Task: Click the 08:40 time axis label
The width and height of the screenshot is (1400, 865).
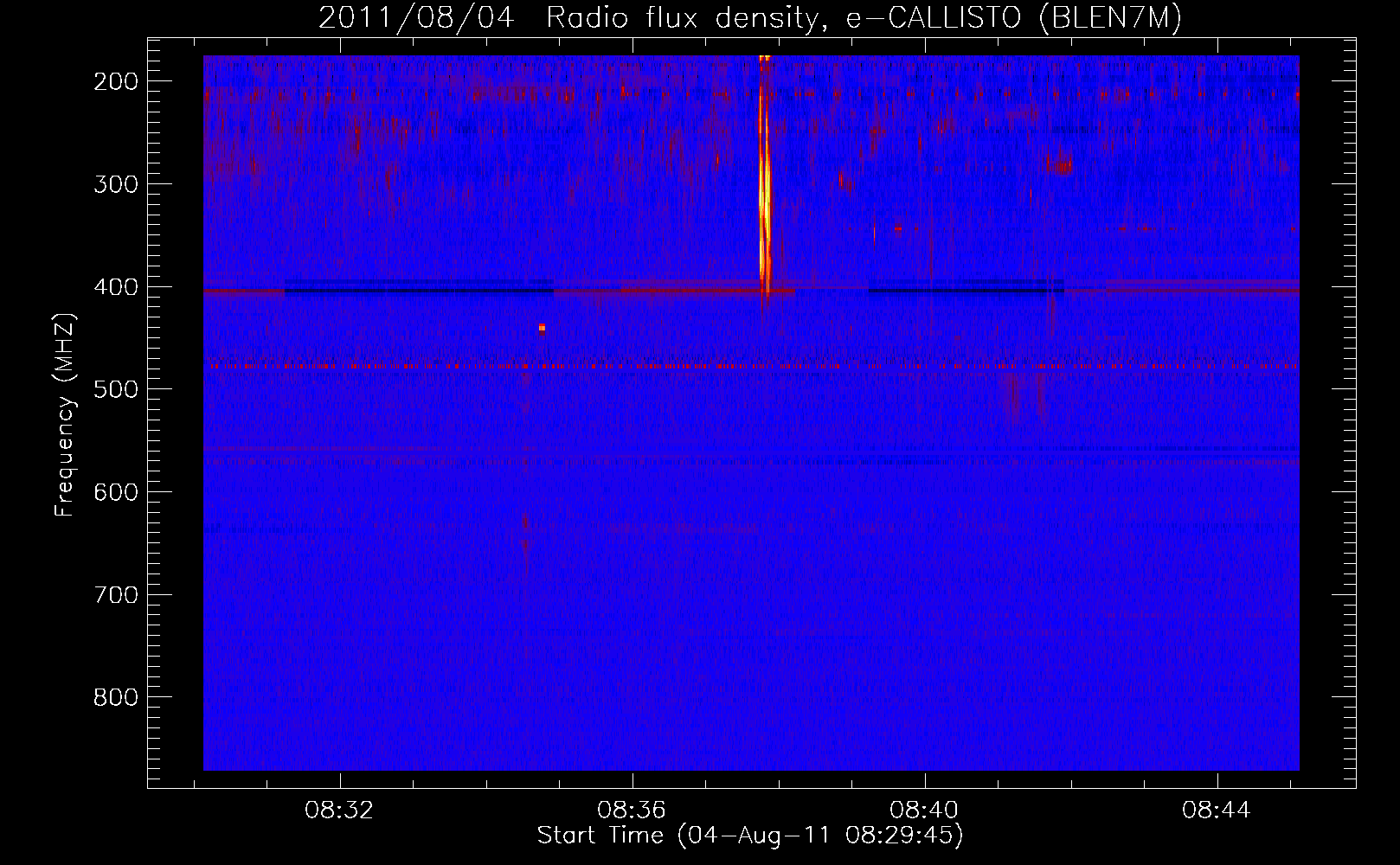Action: coord(924,810)
